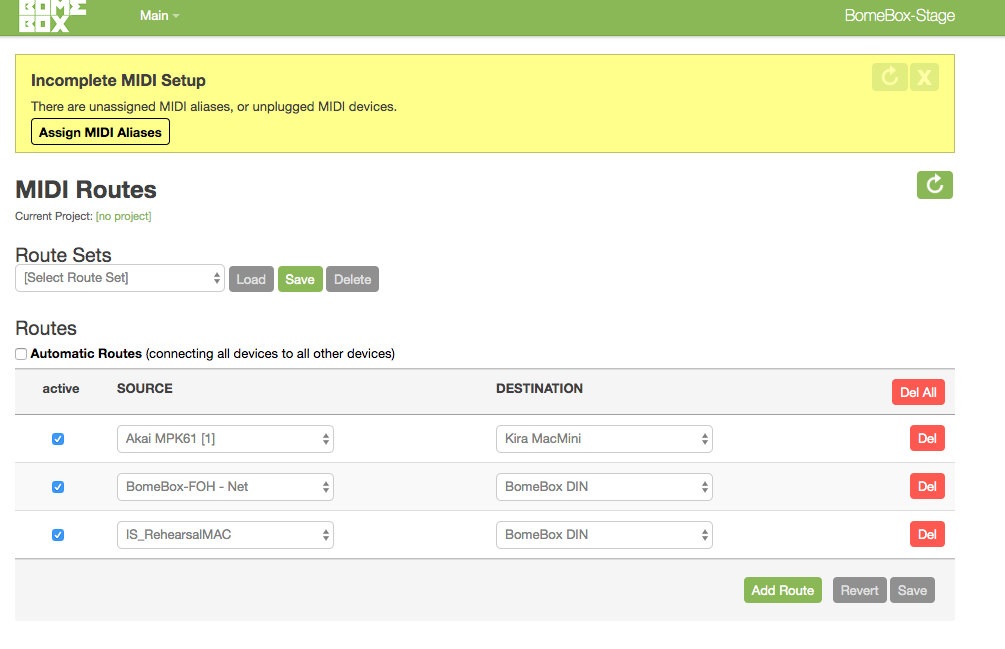Delete the selected route set

[353, 279]
